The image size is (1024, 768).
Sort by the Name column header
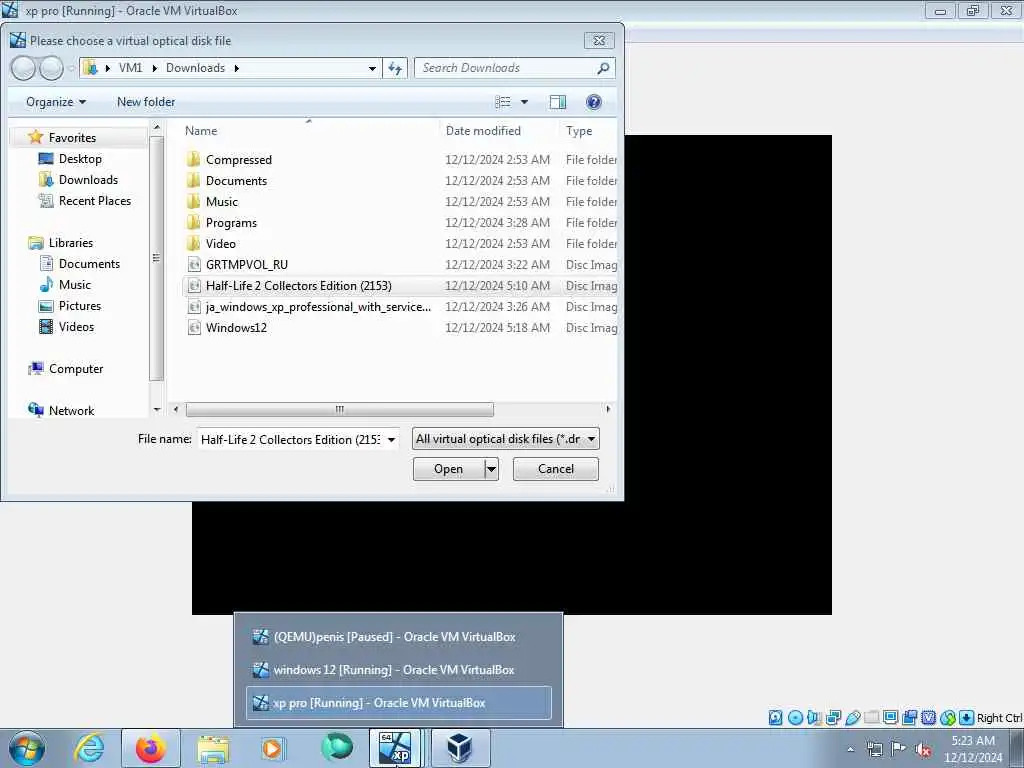point(200,131)
